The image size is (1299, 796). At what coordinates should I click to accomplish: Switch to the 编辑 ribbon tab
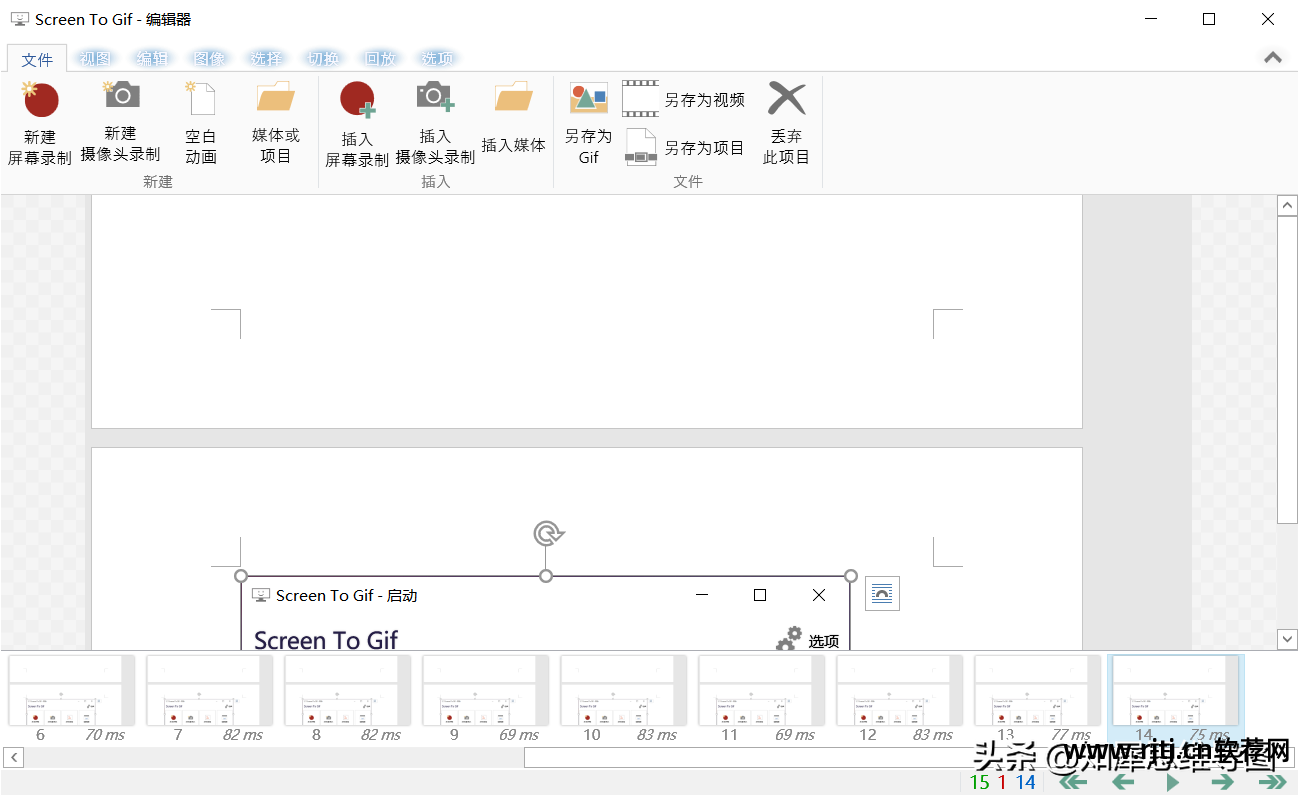point(152,59)
